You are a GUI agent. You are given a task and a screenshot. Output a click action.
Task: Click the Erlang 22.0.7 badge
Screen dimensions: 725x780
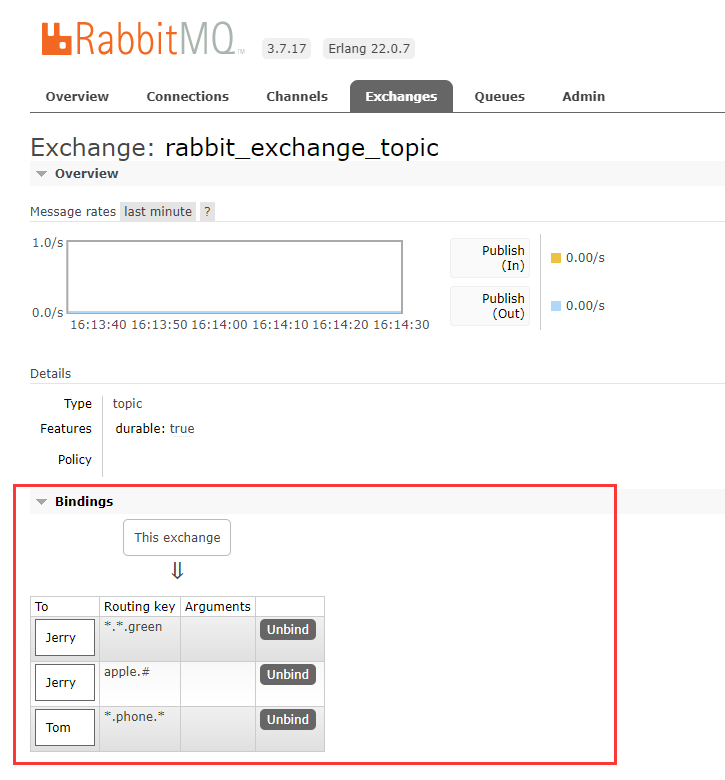[x=369, y=48]
